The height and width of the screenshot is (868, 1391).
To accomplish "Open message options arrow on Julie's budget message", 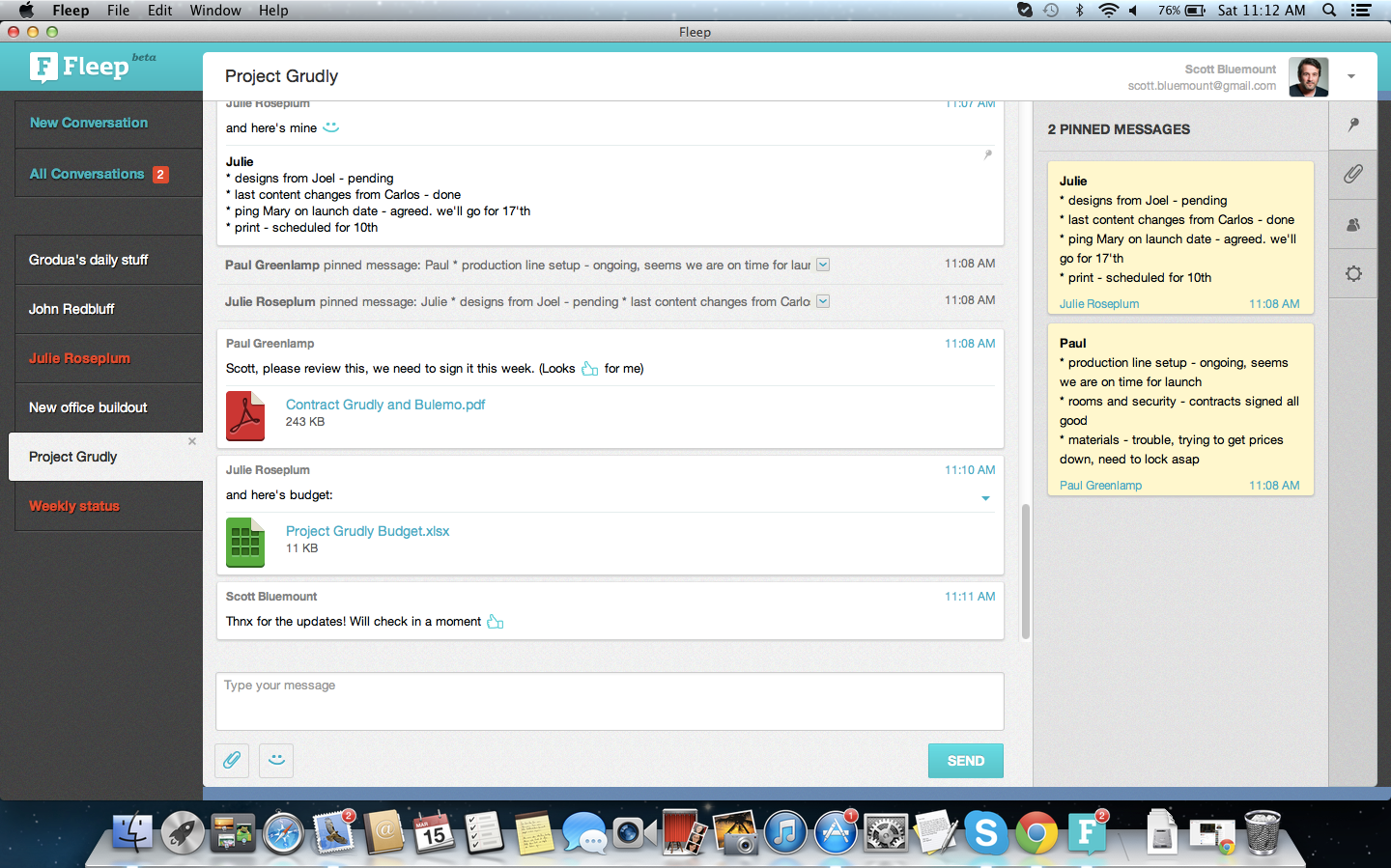I will pos(985,498).
